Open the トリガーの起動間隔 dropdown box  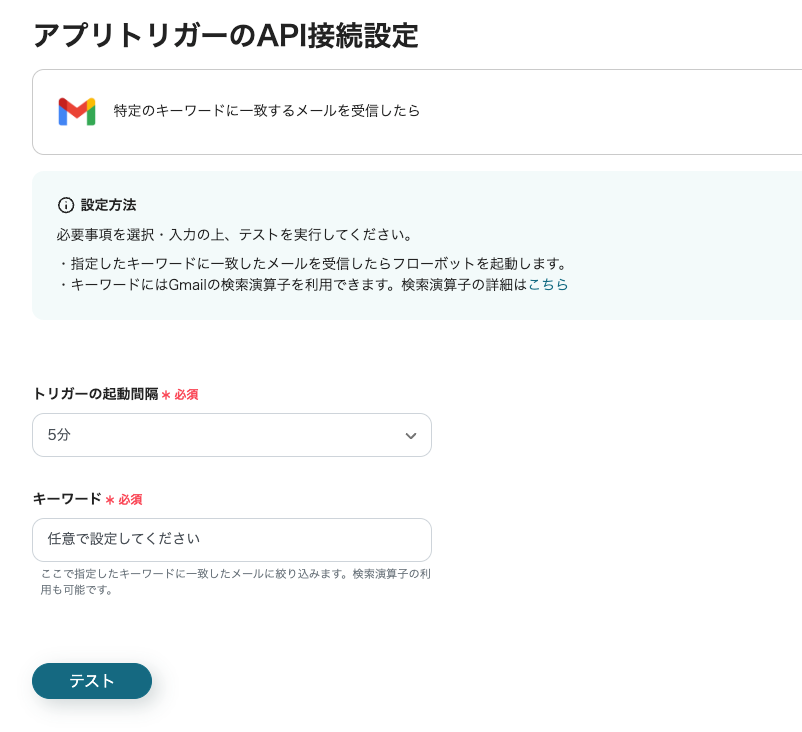[232, 435]
